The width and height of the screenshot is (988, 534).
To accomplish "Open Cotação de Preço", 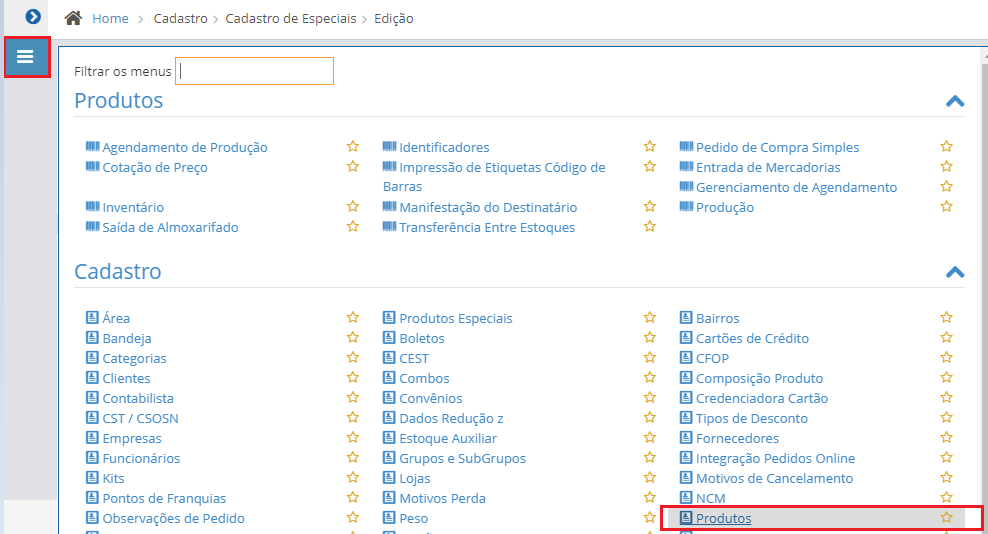I will click(155, 168).
